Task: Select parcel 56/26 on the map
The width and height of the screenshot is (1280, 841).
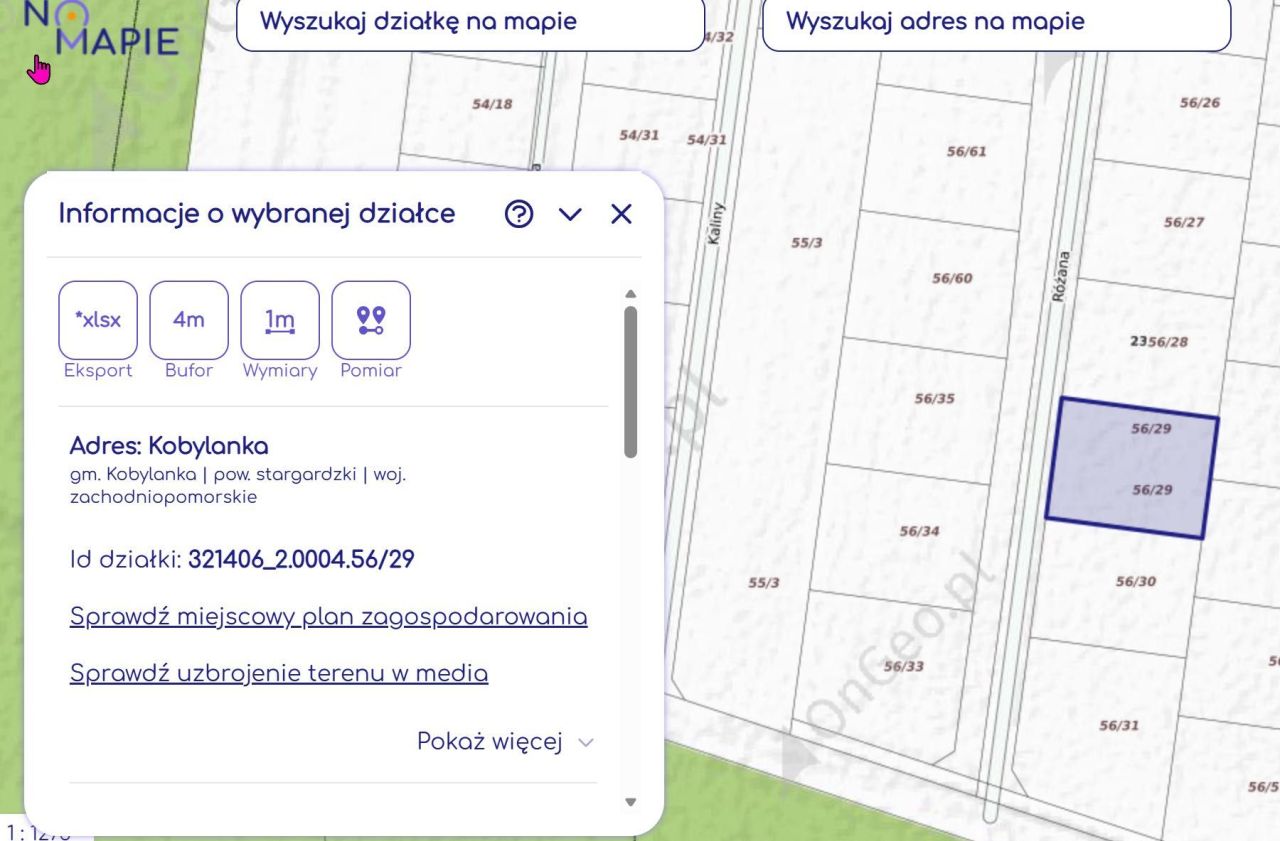Action: [1200, 102]
